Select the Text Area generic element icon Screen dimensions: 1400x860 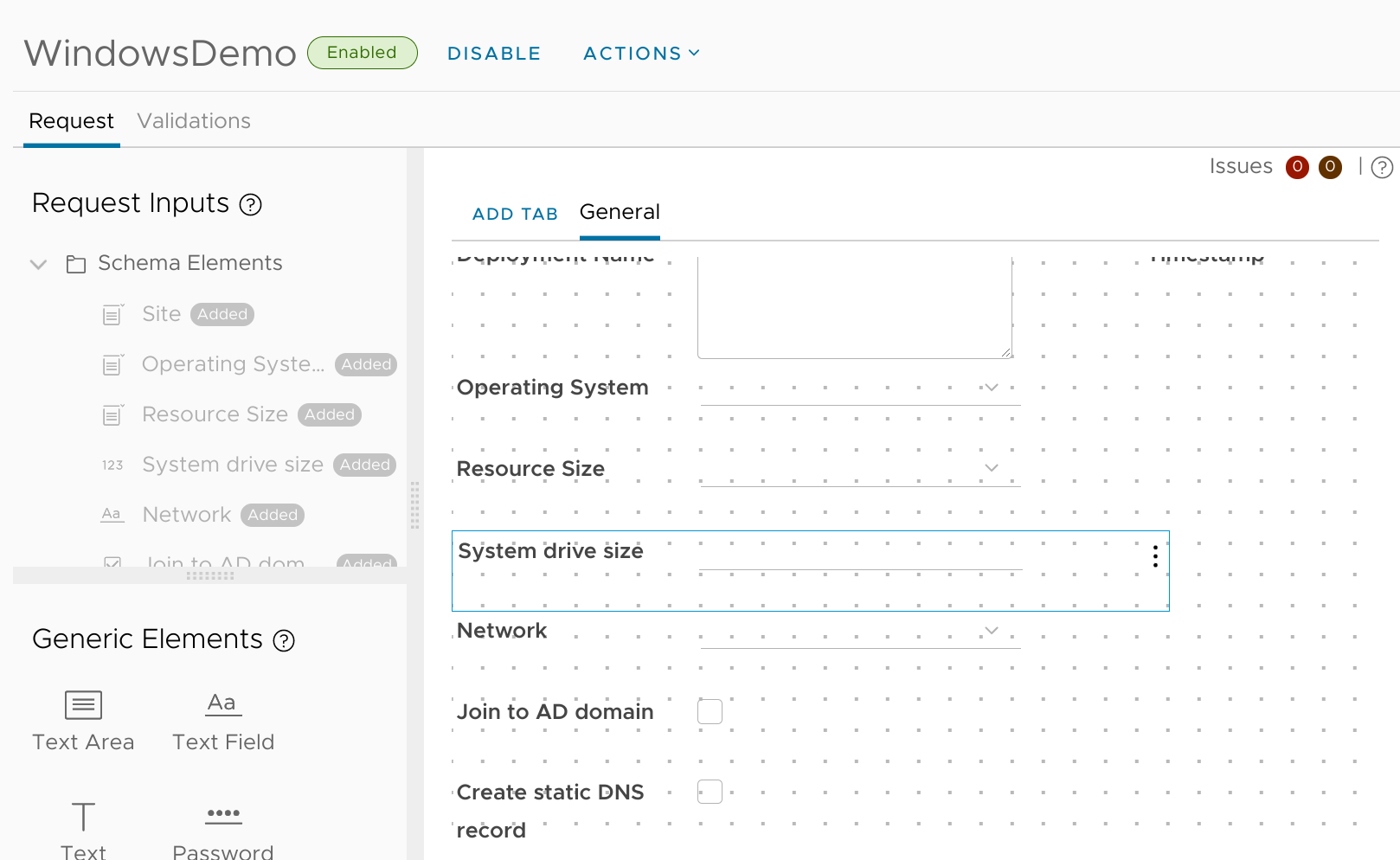click(83, 705)
